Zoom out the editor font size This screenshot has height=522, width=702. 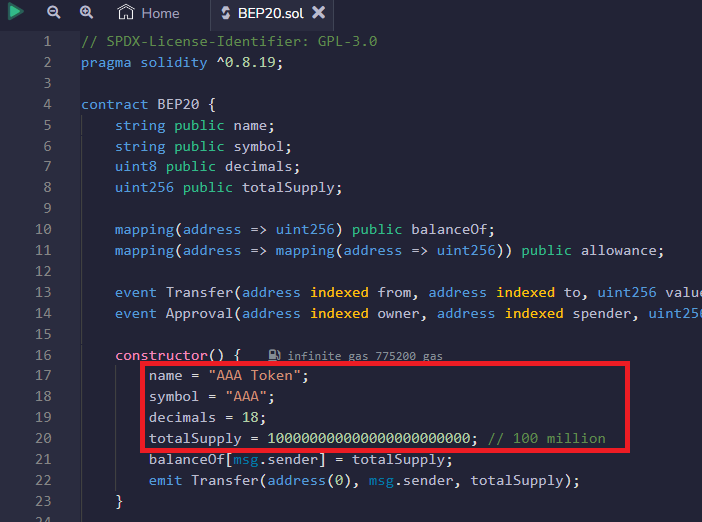(54, 13)
